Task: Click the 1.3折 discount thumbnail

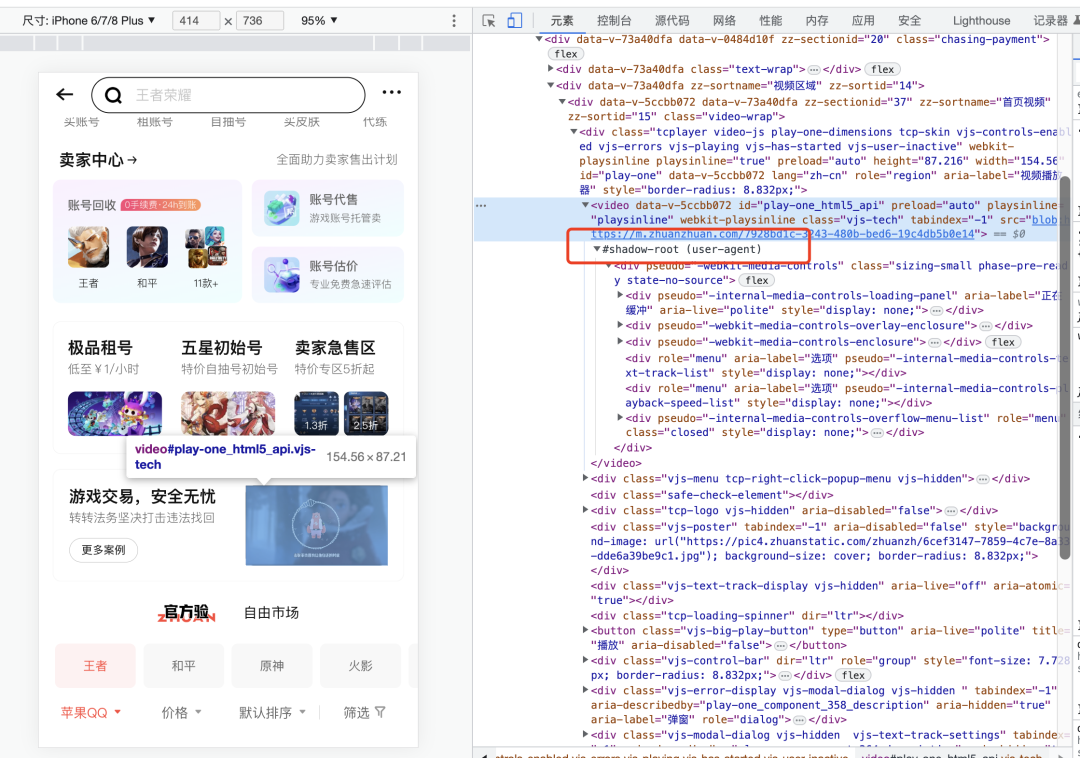Action: pyautogui.click(x=317, y=413)
